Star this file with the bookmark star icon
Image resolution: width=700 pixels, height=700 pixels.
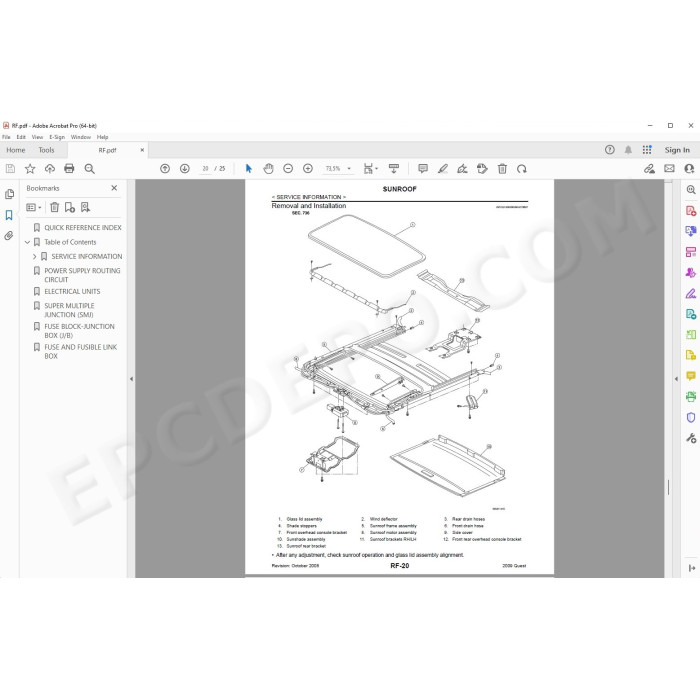click(x=30, y=169)
